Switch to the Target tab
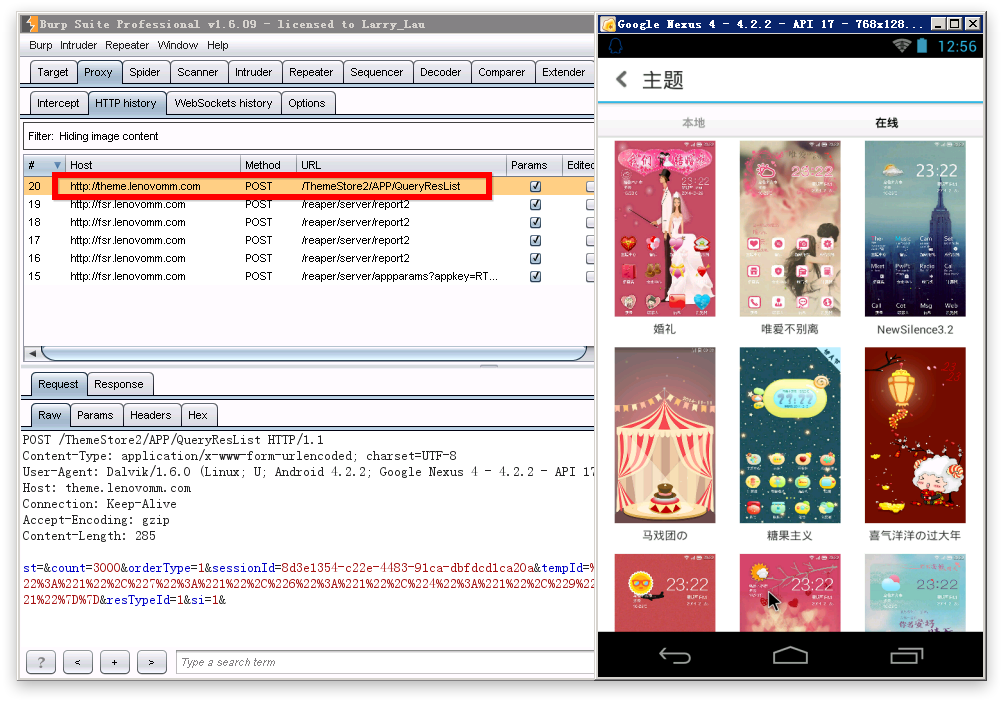This screenshot has width=1003, height=702. (x=53, y=72)
